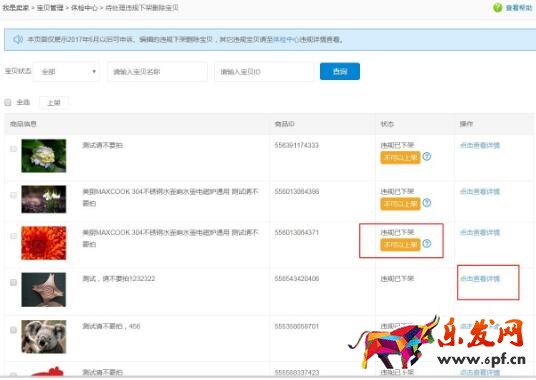Image resolution: width=536 pixels, height=380 pixels.
Task: Click the 商品信息 column header
Action: (x=23, y=124)
